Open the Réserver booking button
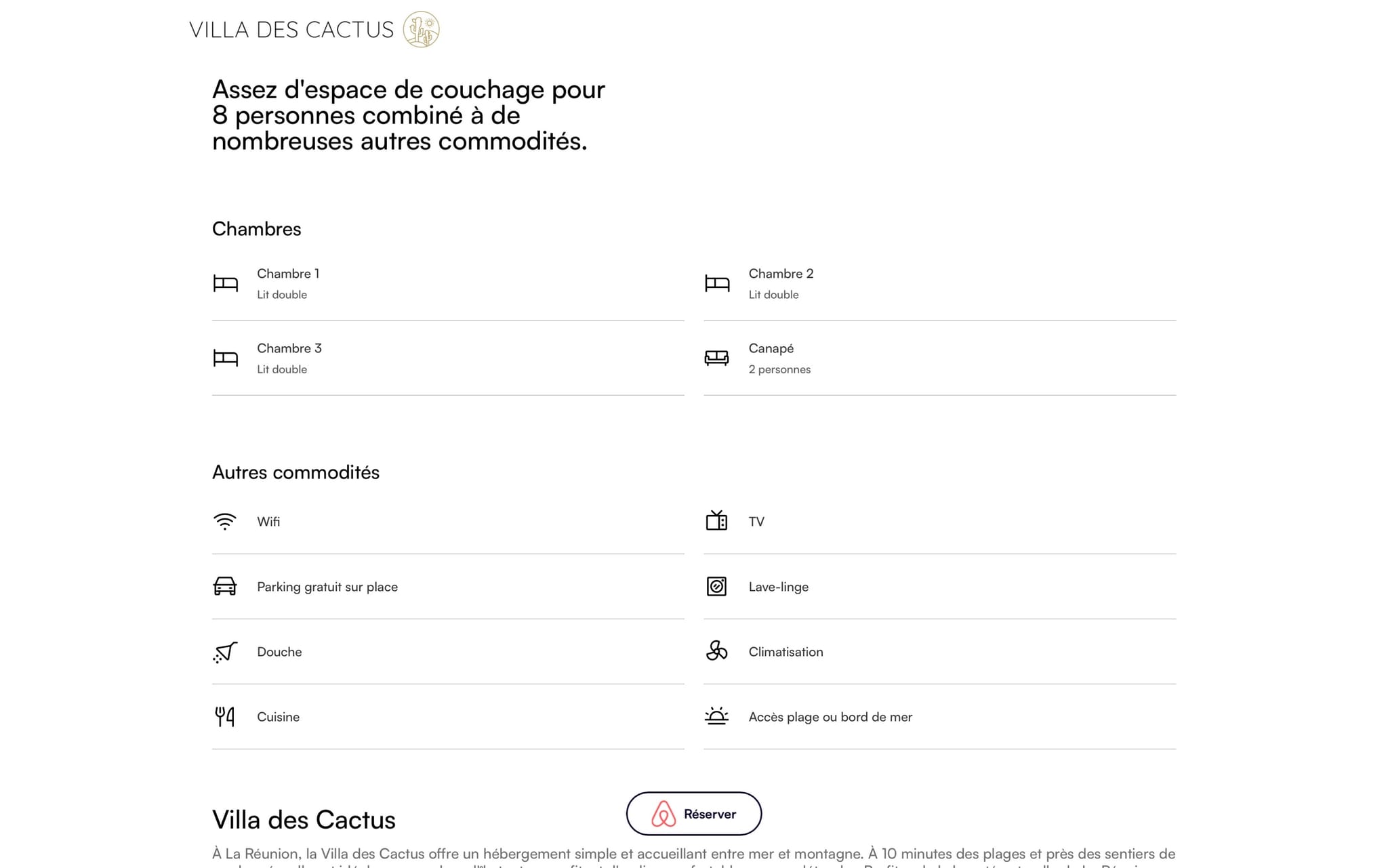This screenshot has width=1388, height=868. click(x=694, y=814)
